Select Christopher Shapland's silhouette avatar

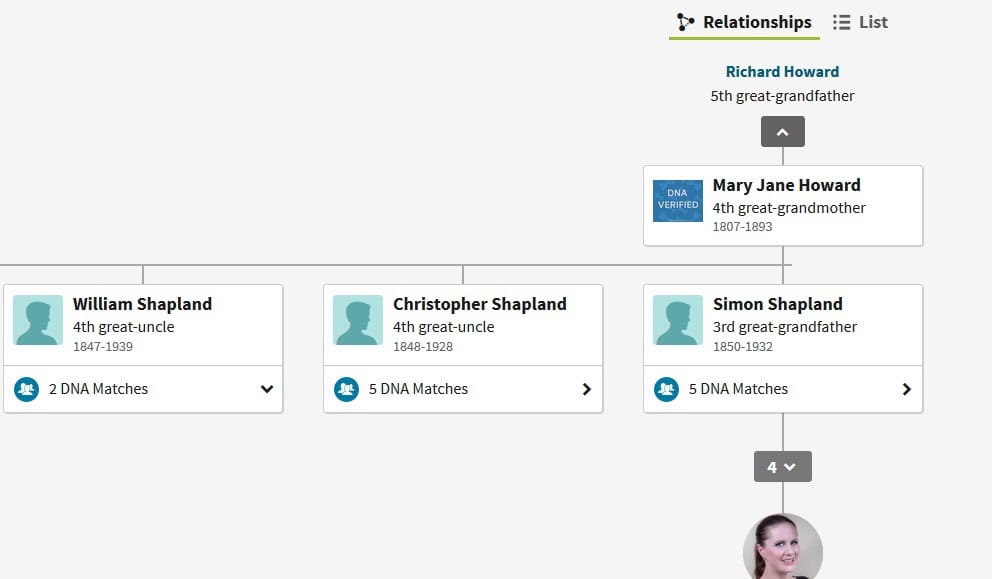pyautogui.click(x=358, y=320)
